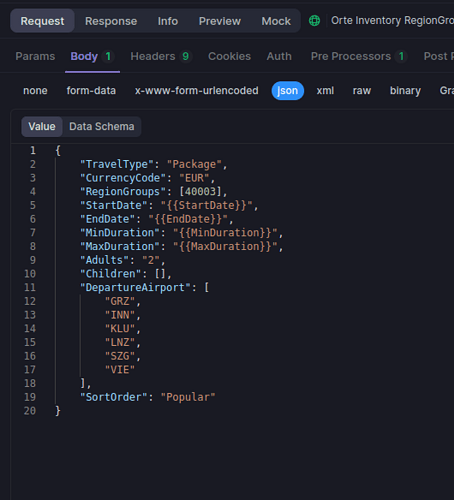Click the "SZG" airport code

(120, 356)
